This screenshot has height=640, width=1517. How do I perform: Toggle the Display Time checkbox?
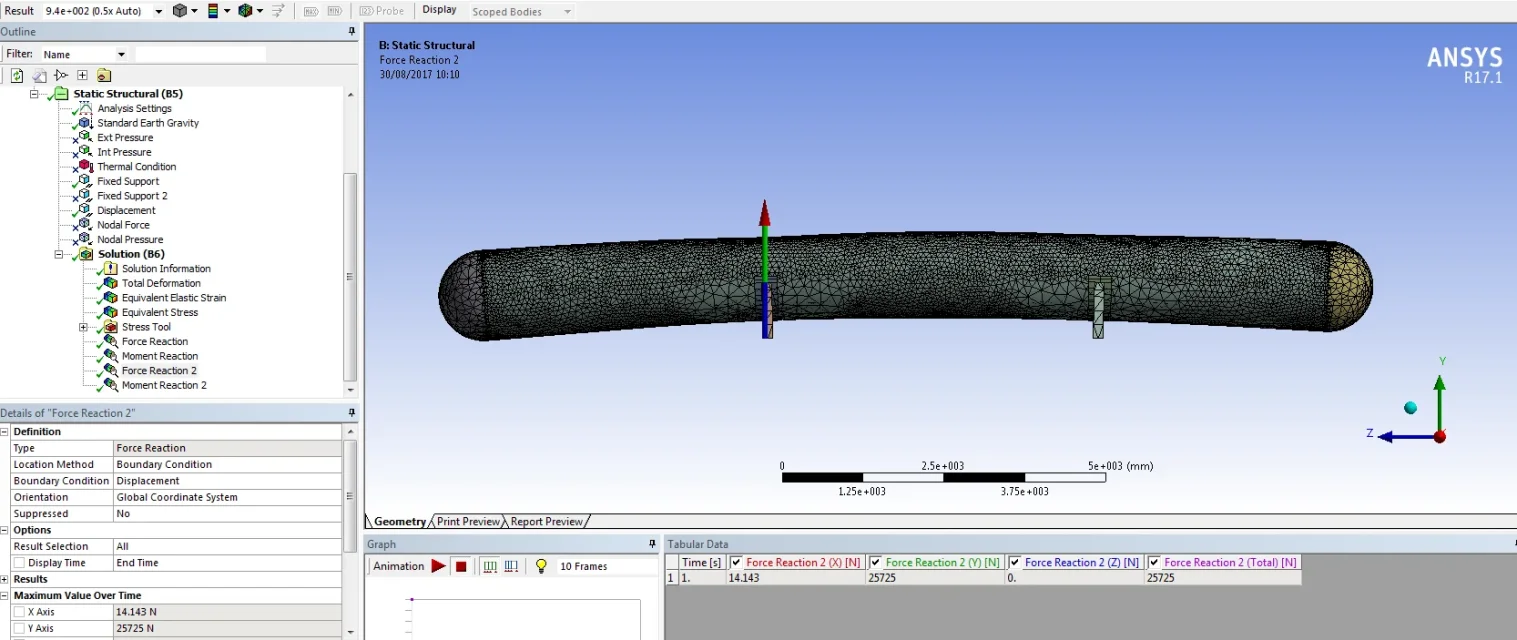(x=19, y=563)
